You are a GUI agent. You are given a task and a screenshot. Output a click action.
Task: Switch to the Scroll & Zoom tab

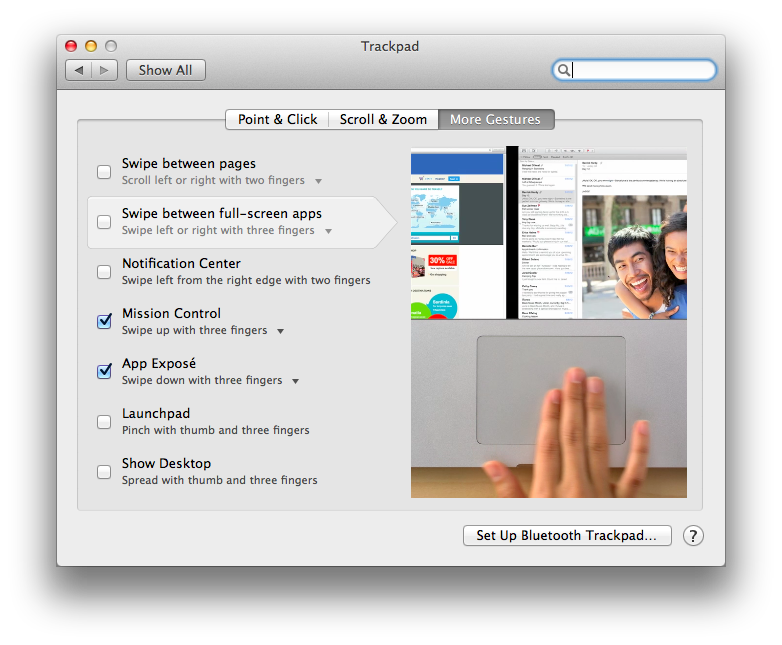point(384,120)
